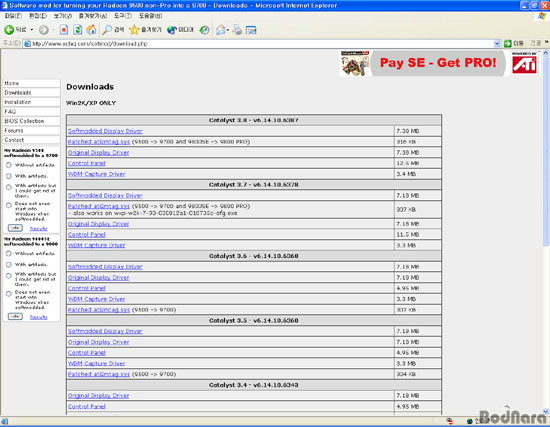Download Catalyst 3.8 Control Panel

coord(87,164)
